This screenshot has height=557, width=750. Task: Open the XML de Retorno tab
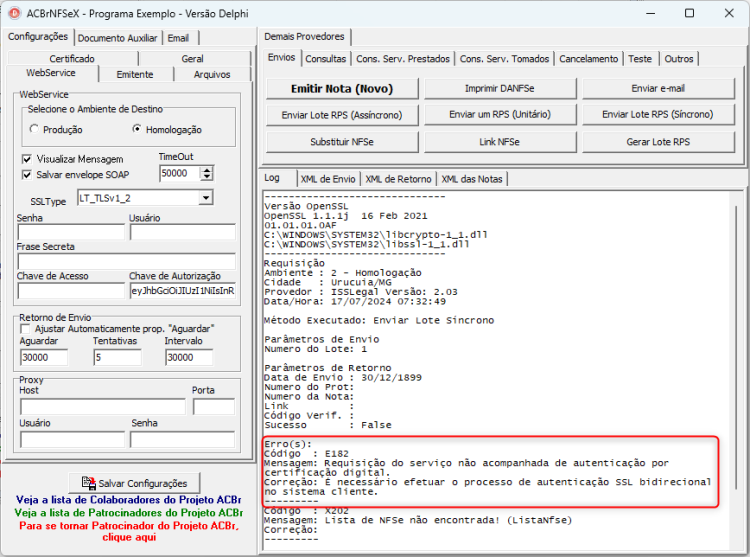pos(398,179)
